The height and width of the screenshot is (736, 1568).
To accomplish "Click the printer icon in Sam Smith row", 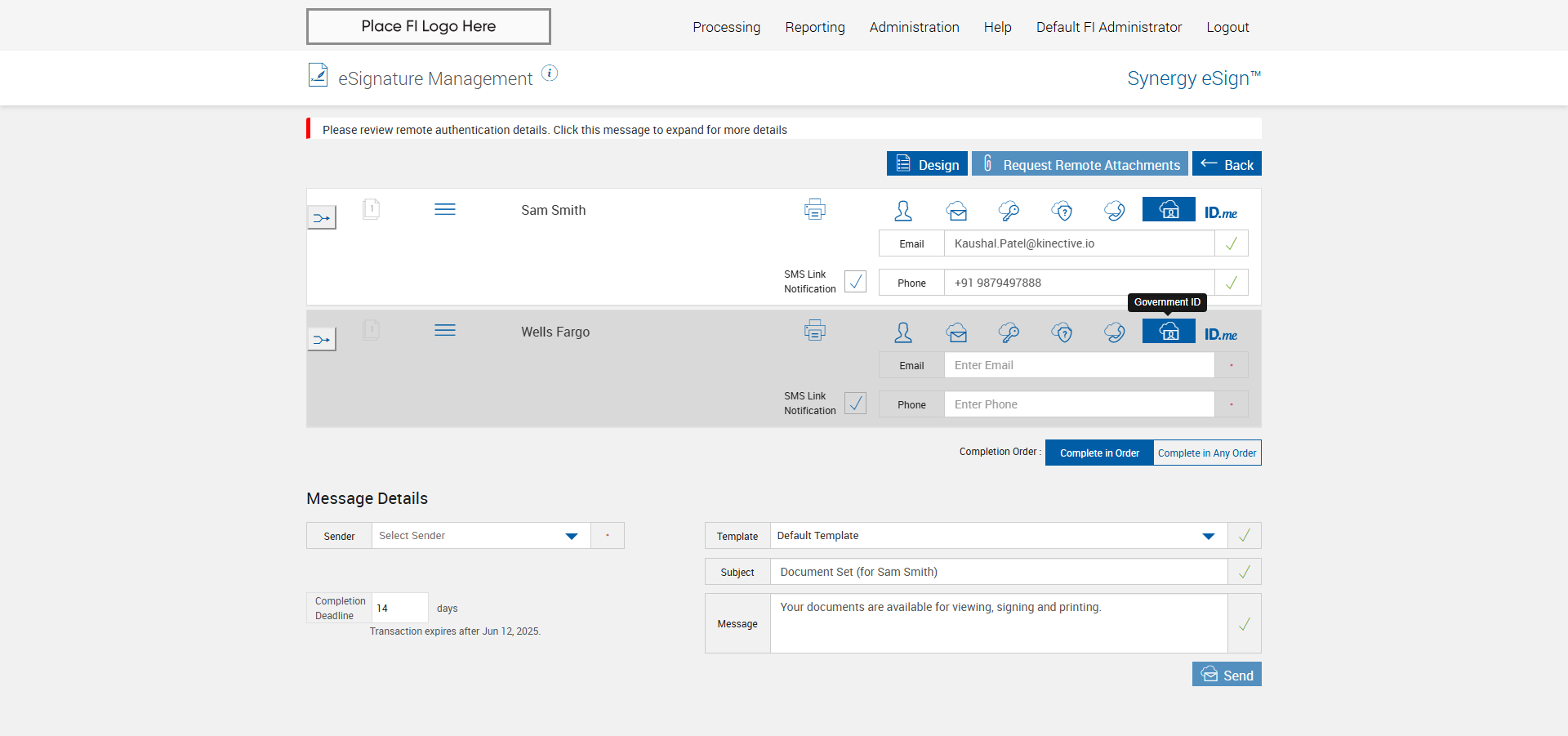I will pyautogui.click(x=815, y=210).
